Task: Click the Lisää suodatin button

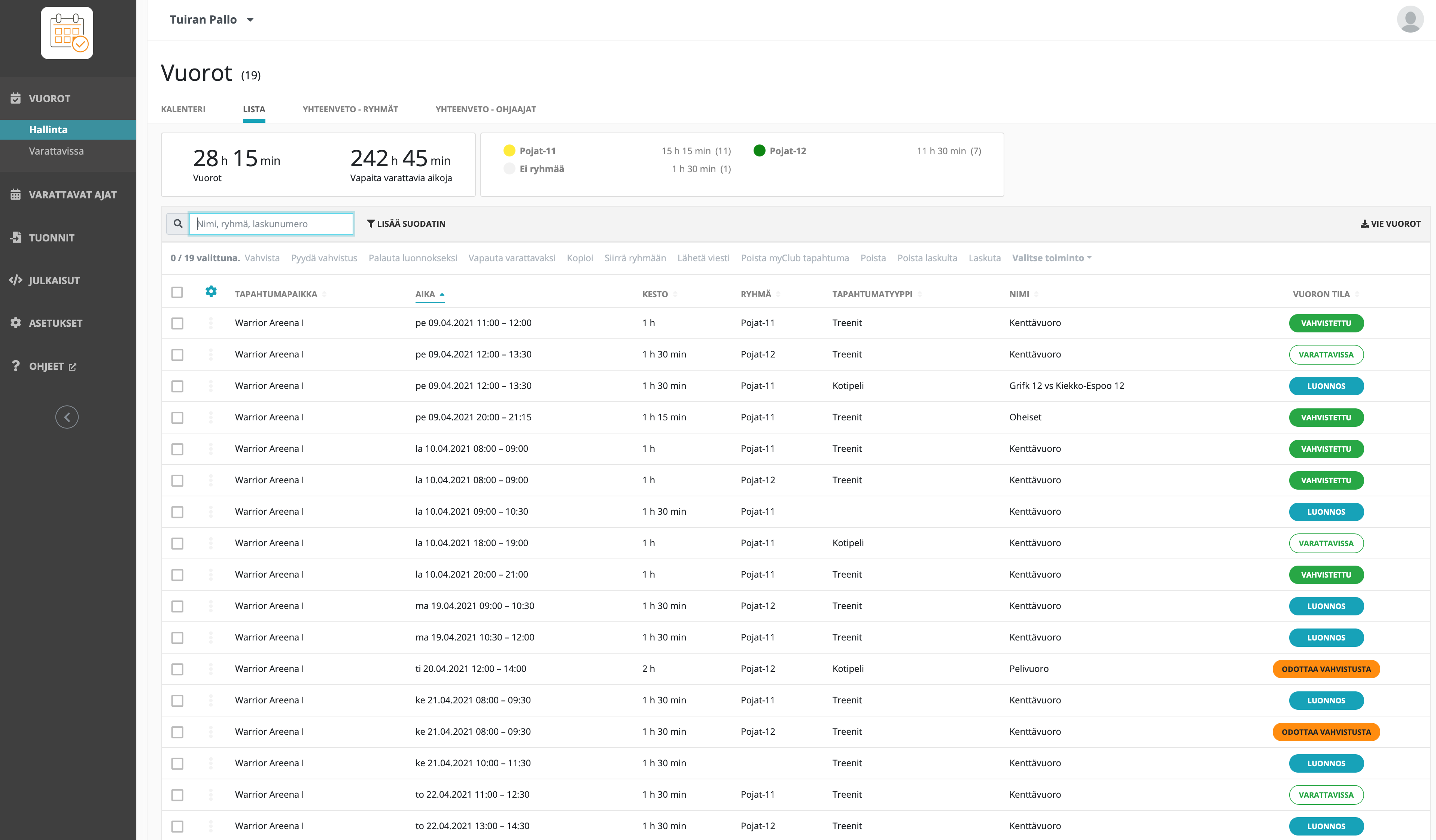Action: (406, 223)
